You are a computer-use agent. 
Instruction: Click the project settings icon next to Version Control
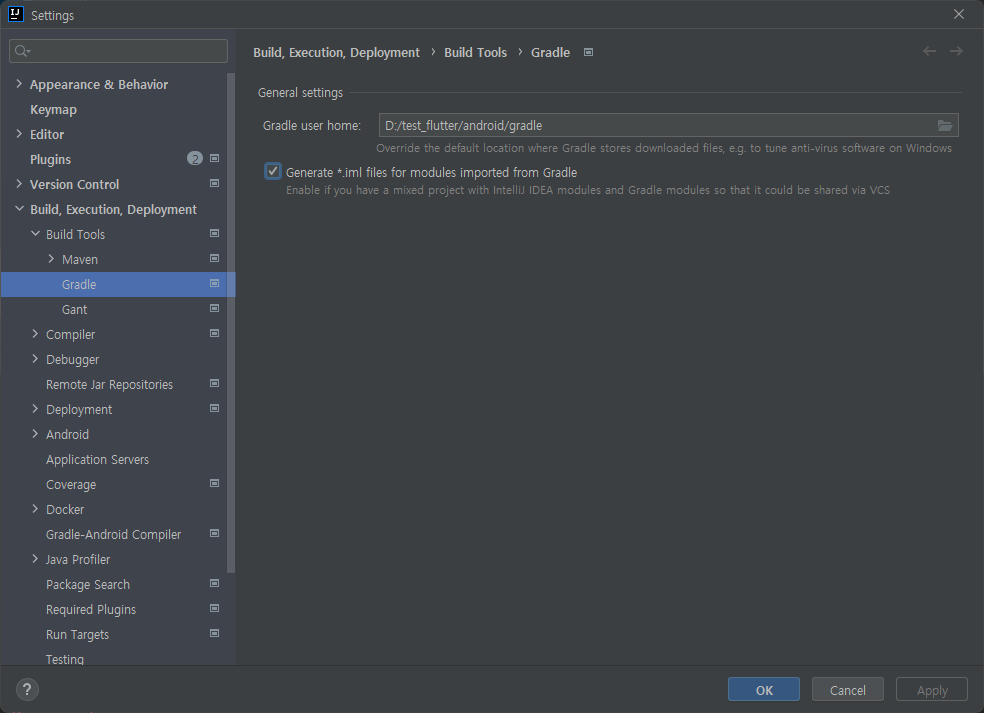point(214,184)
